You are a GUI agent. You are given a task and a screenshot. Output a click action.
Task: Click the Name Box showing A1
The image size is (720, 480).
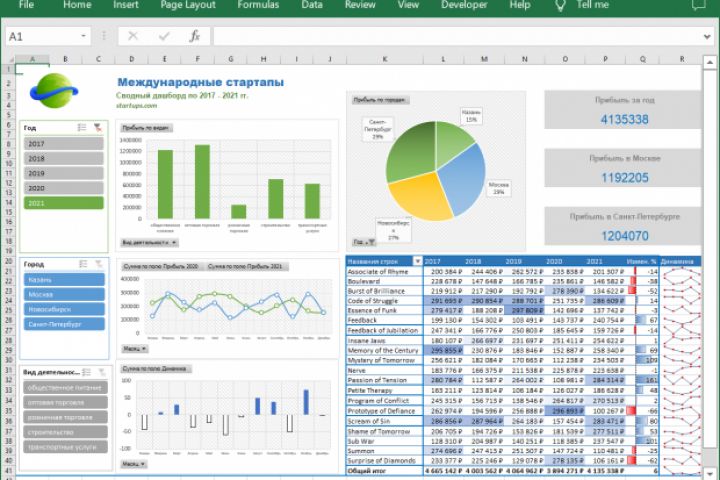42,36
